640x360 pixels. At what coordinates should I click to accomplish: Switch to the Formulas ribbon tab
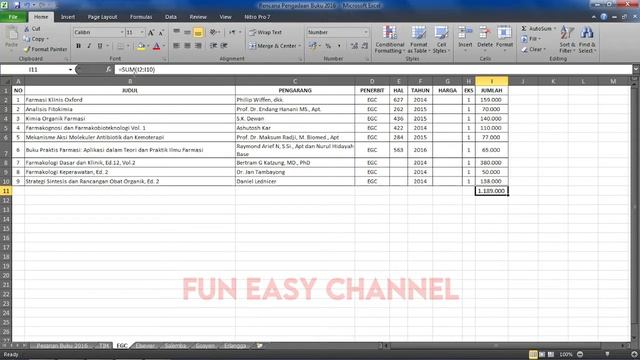[141, 17]
